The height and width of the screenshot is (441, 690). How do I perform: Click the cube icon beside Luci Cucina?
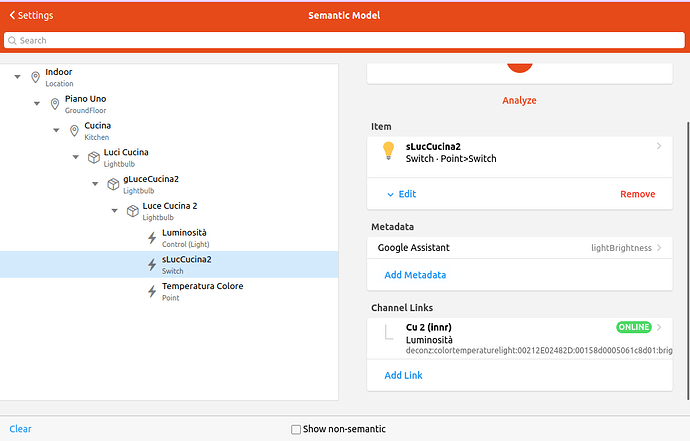coord(93,158)
